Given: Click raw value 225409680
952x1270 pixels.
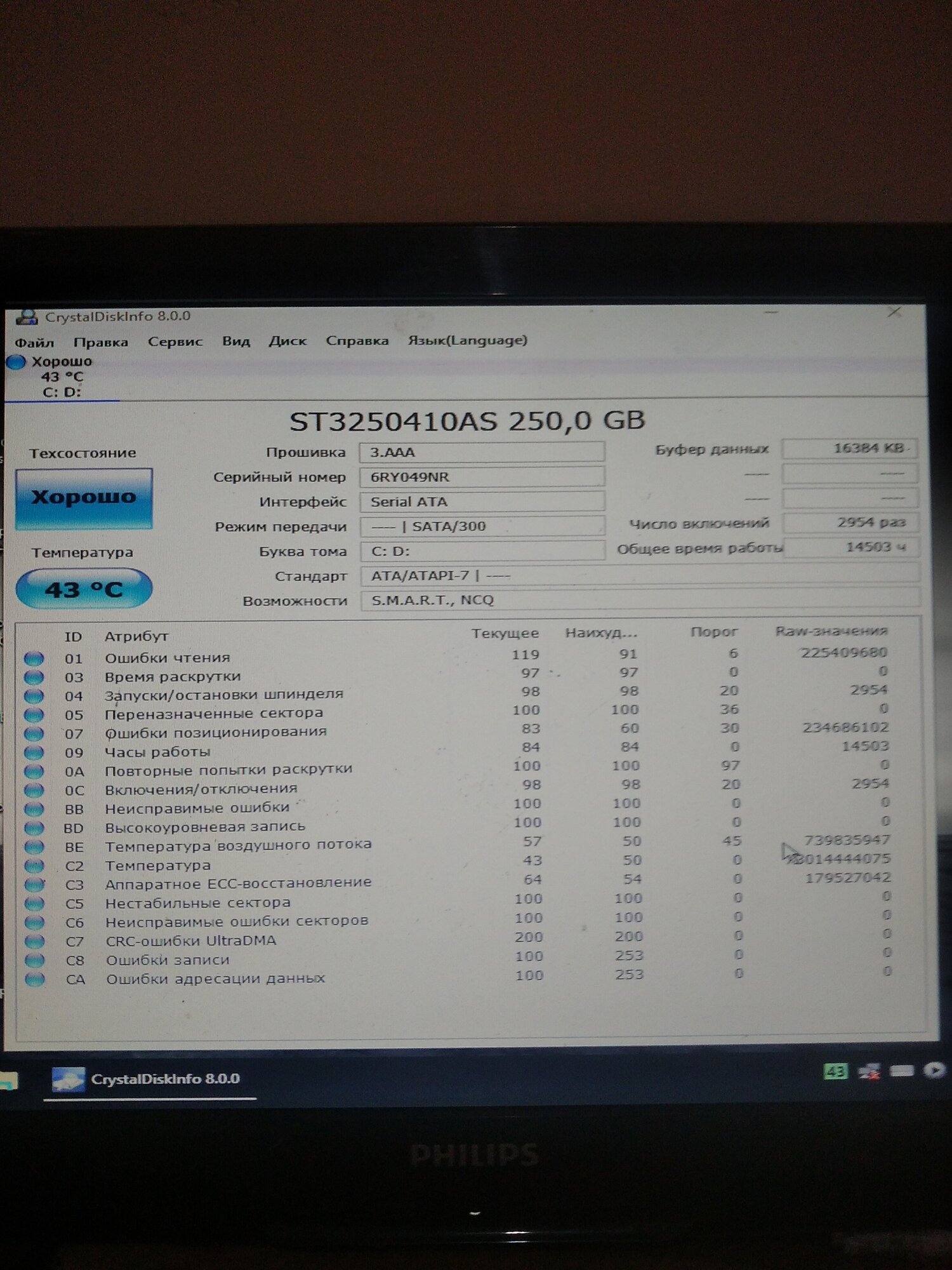Looking at the screenshot, I should (844, 652).
